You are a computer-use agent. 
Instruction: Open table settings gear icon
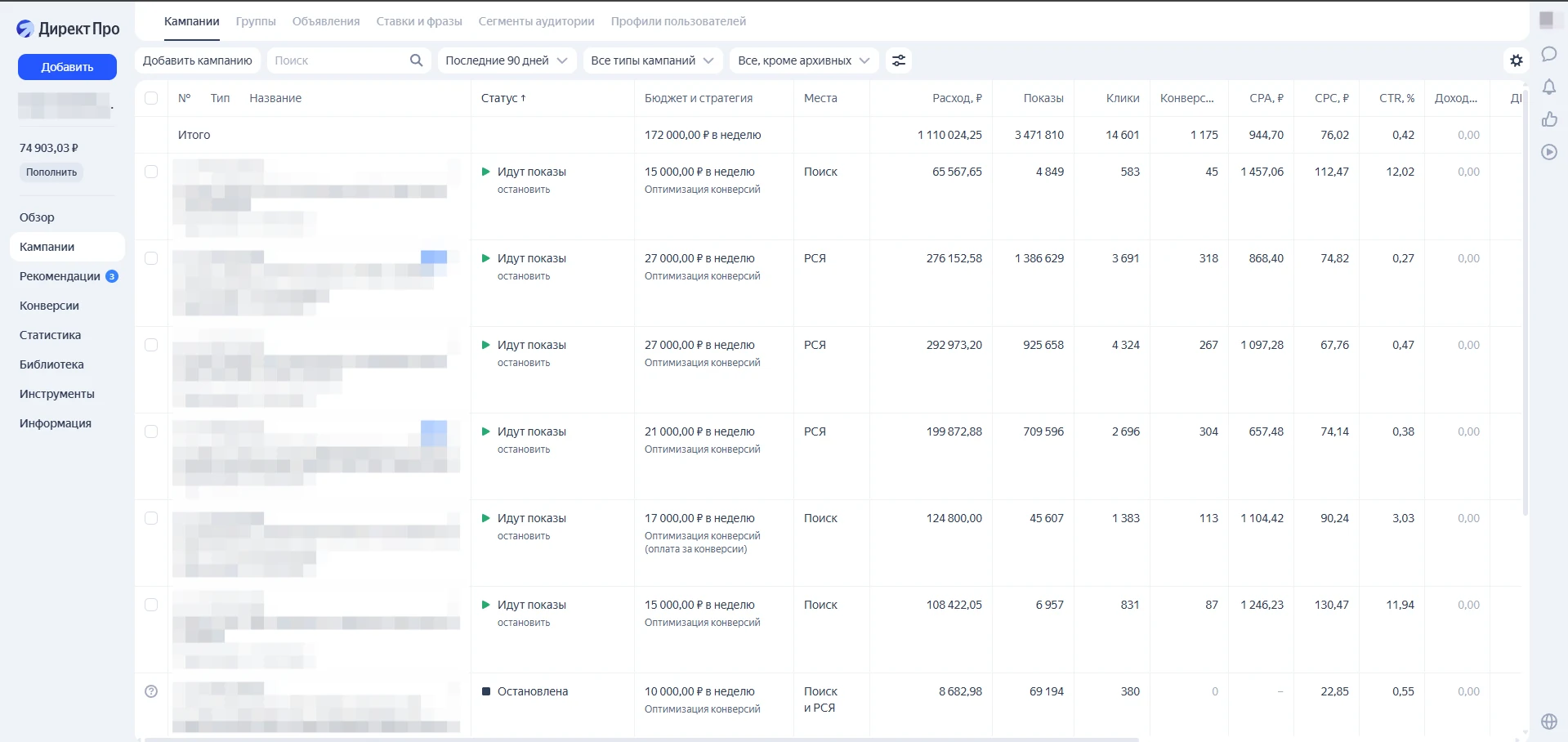pyautogui.click(x=1517, y=60)
